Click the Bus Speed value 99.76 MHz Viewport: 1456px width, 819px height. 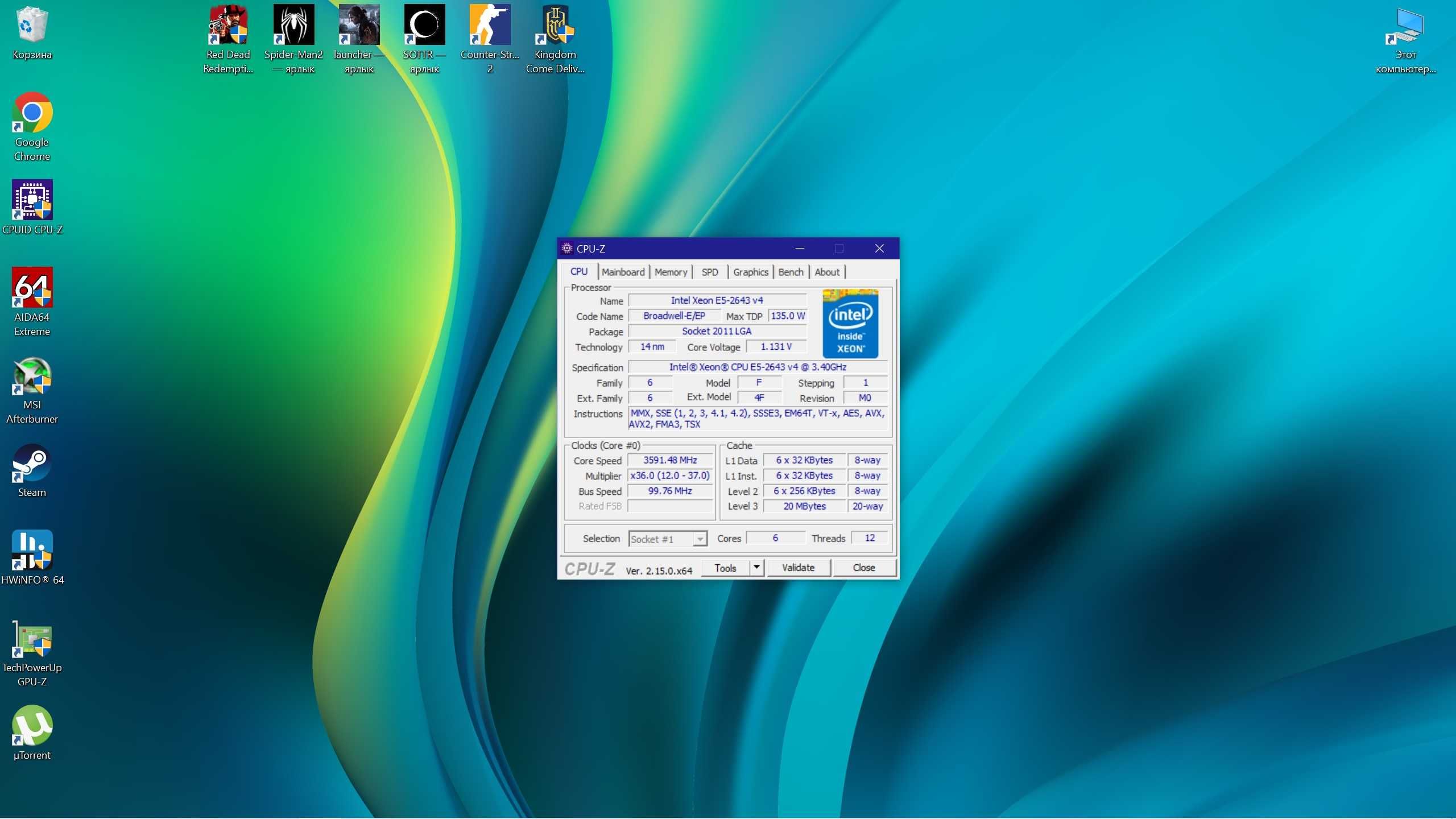(670, 491)
